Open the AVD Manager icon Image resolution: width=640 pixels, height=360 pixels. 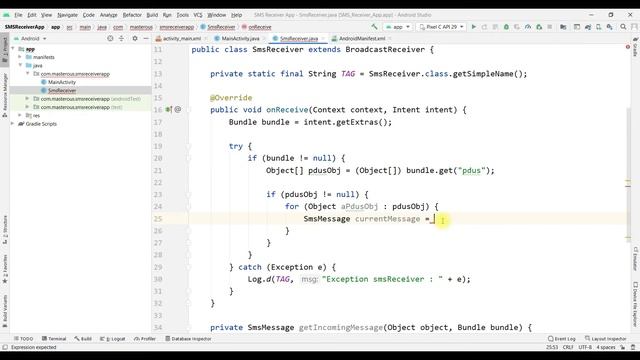pos(599,27)
